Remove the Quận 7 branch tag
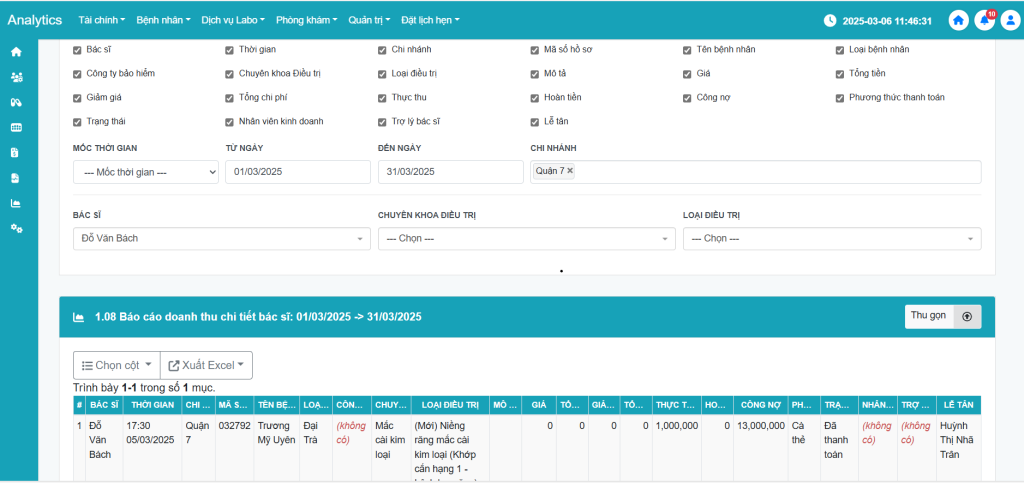The image size is (1024, 483). coord(570,171)
